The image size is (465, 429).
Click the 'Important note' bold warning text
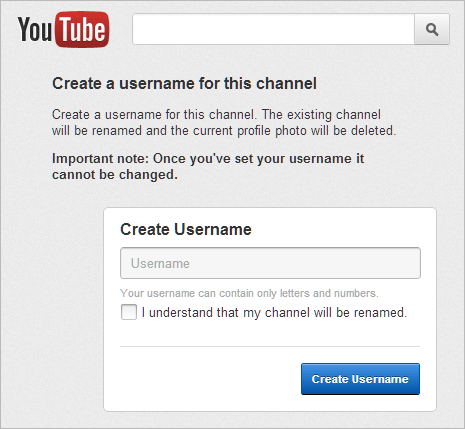(x=208, y=166)
